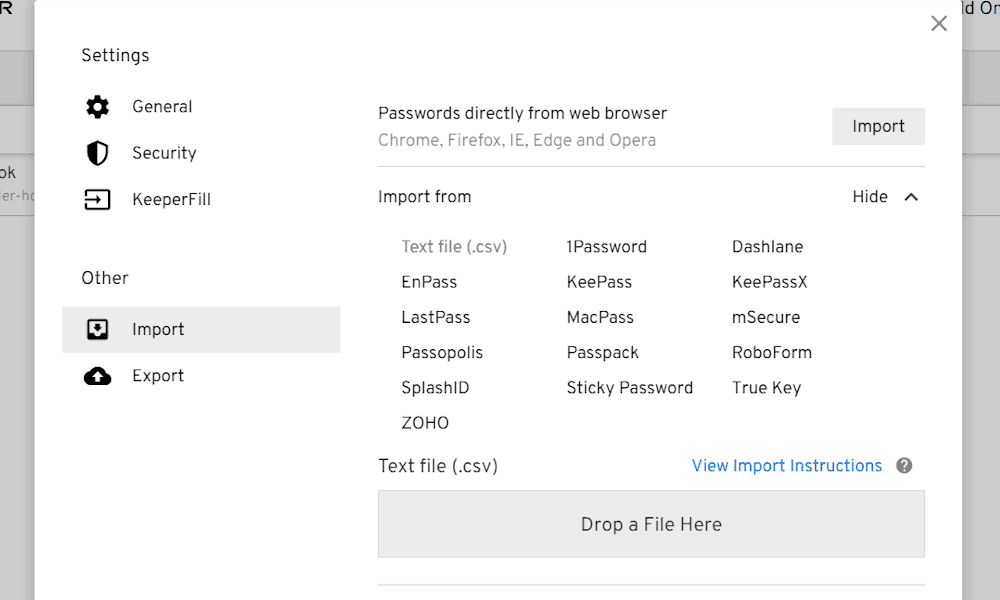Image resolution: width=1000 pixels, height=600 pixels.
Task: Choose SplashID as import source
Action: [x=435, y=388]
